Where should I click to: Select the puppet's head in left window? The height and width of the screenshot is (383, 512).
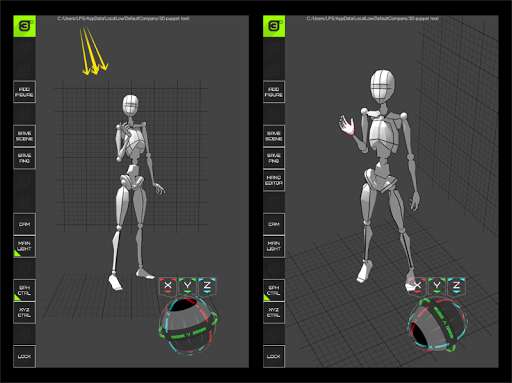pyautogui.click(x=130, y=105)
